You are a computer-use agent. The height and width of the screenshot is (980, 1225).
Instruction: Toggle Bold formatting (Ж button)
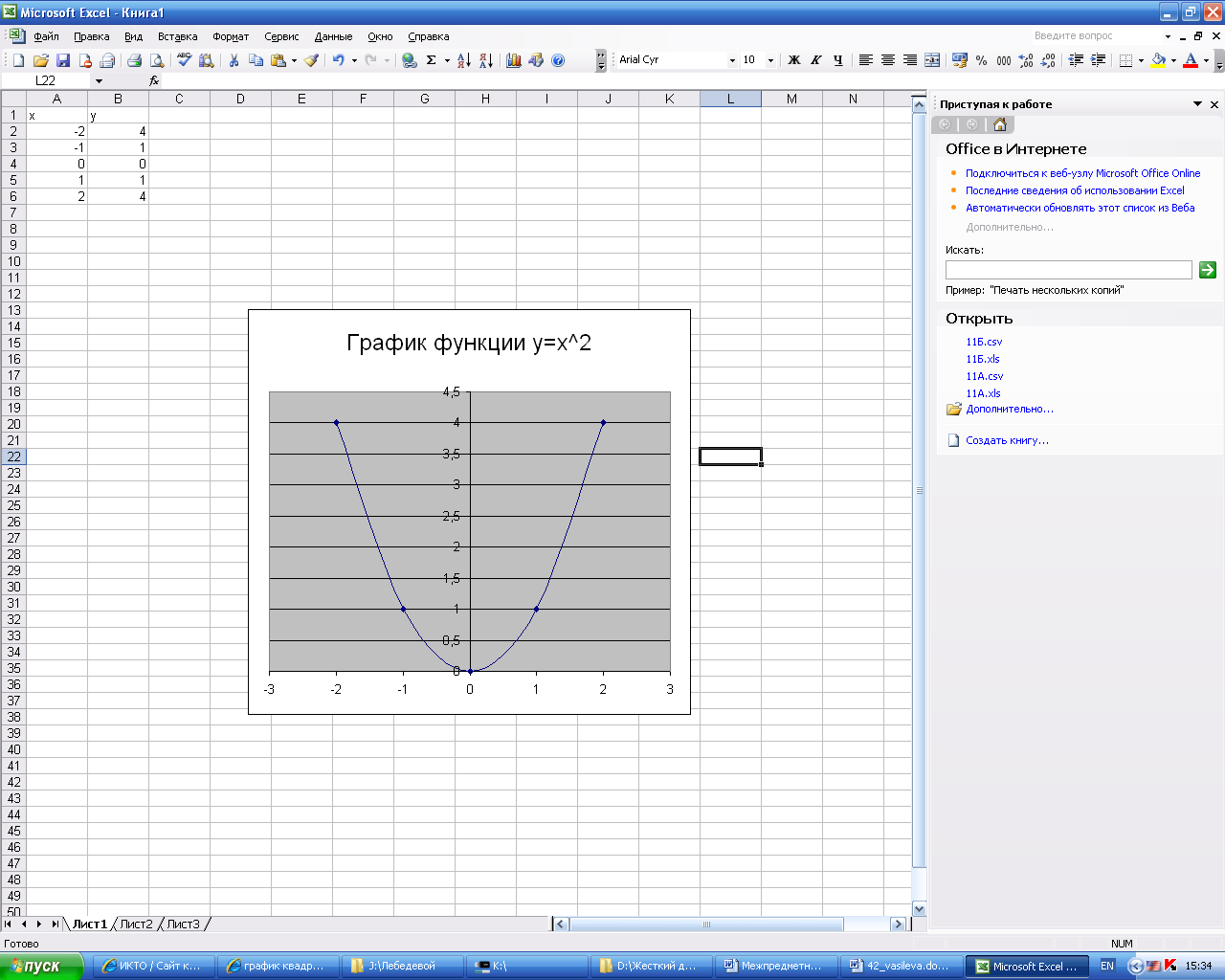tap(793, 60)
